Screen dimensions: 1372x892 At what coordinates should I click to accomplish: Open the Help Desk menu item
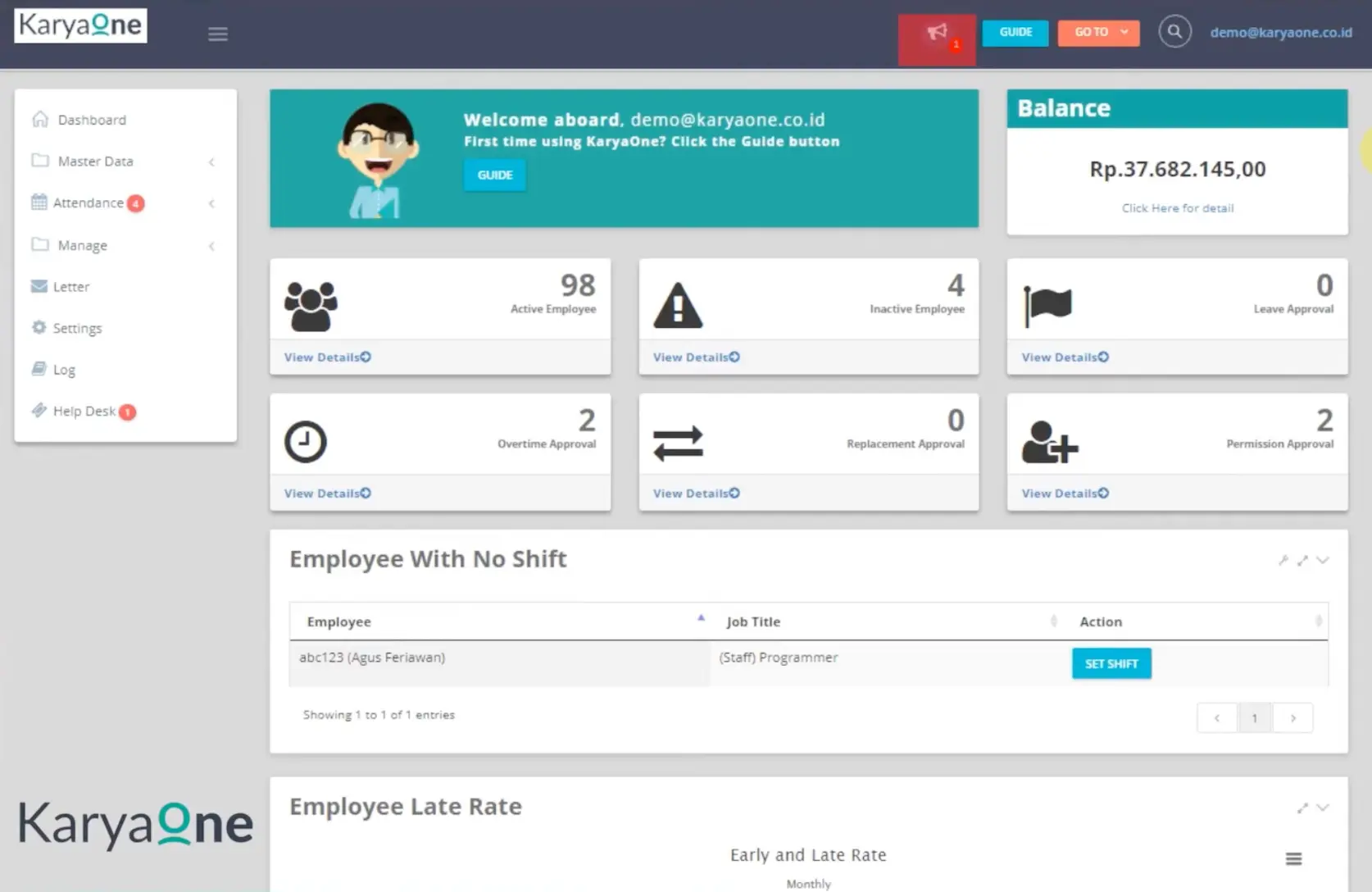[84, 411]
